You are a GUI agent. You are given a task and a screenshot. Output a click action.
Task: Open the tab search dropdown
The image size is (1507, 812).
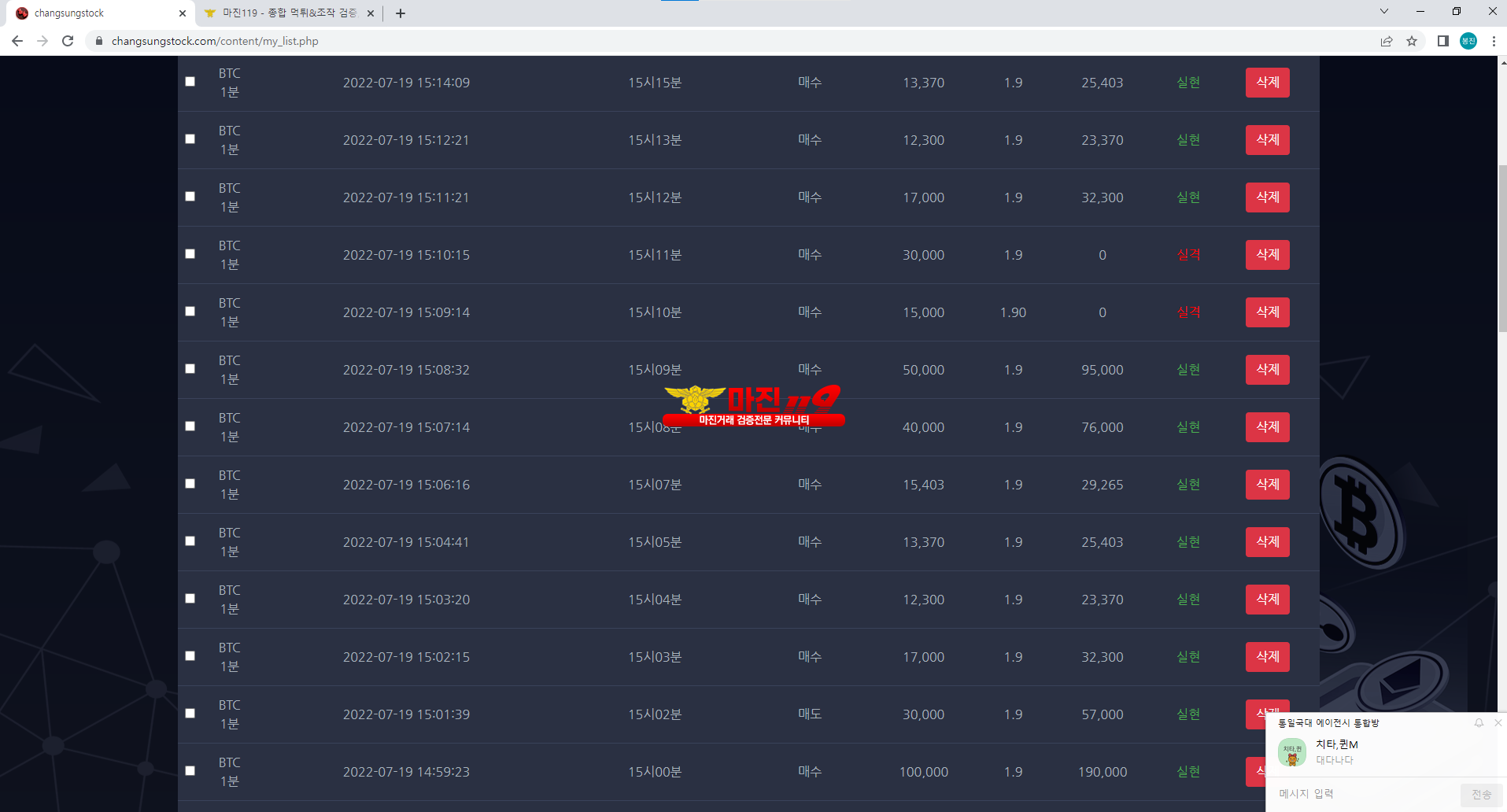tap(1384, 12)
